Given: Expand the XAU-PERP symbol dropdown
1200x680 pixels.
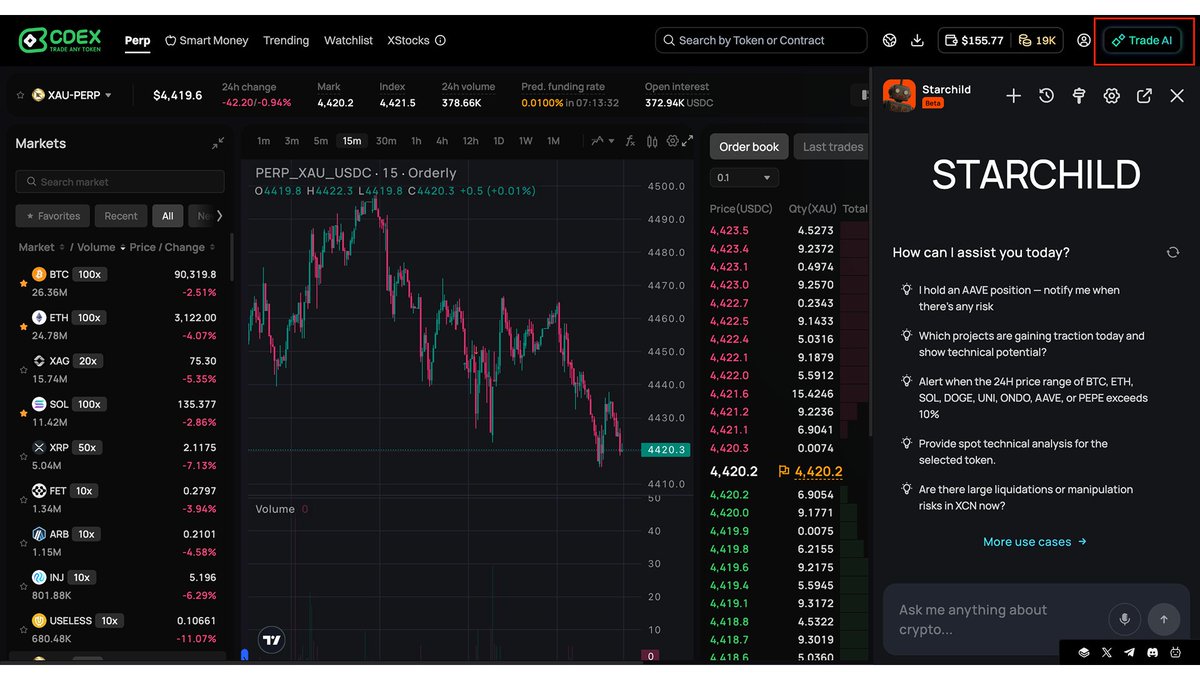Looking at the screenshot, I should [x=108, y=96].
